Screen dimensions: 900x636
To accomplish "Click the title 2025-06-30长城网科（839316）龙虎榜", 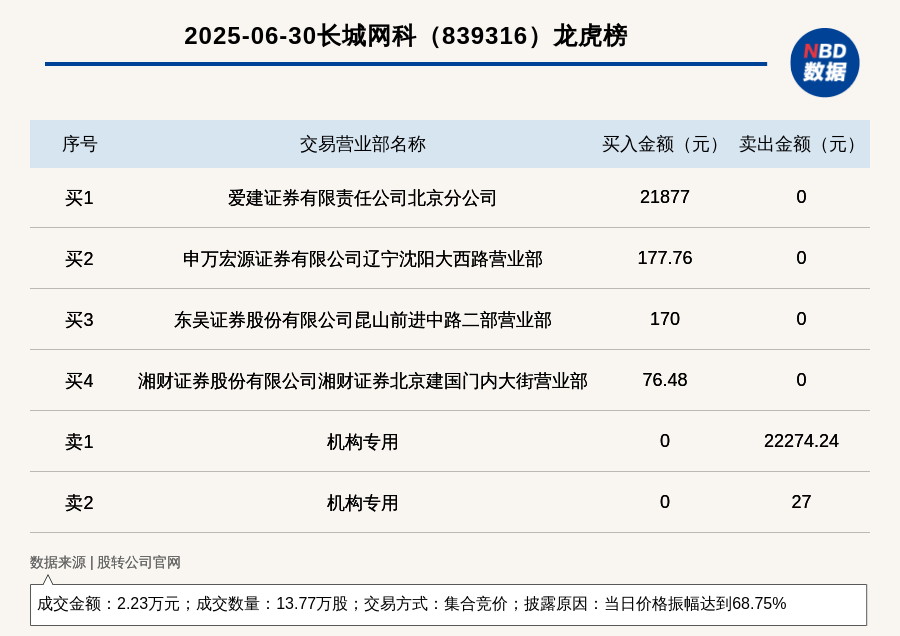I will (x=406, y=36).
